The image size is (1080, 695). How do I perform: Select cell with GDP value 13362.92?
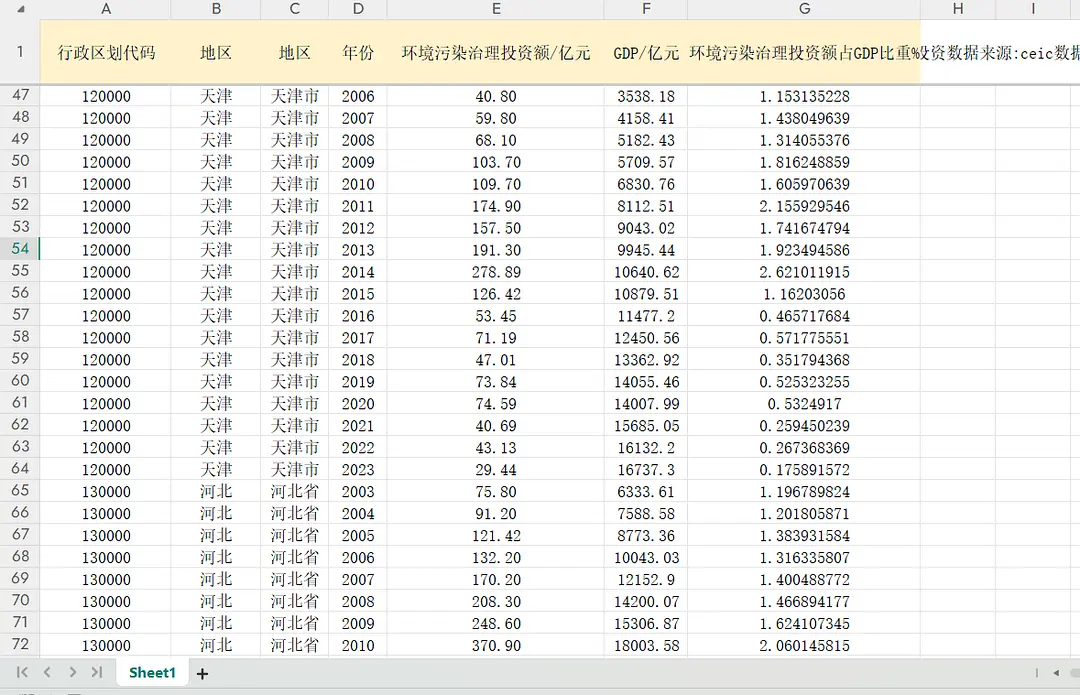click(x=646, y=360)
